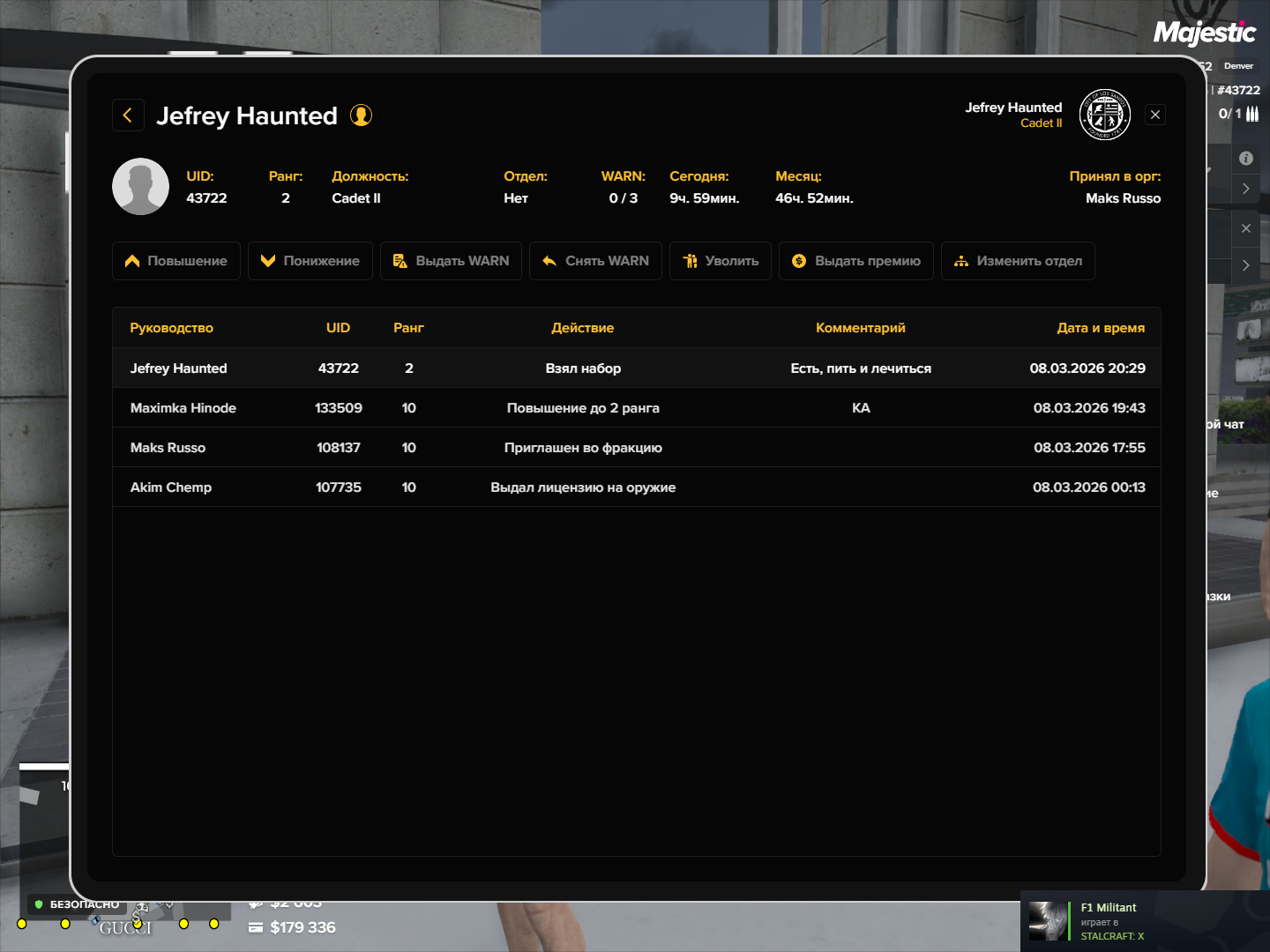The image size is (1270, 952).
Task: Click the action Повышение до 2 ранга
Action: [583, 408]
